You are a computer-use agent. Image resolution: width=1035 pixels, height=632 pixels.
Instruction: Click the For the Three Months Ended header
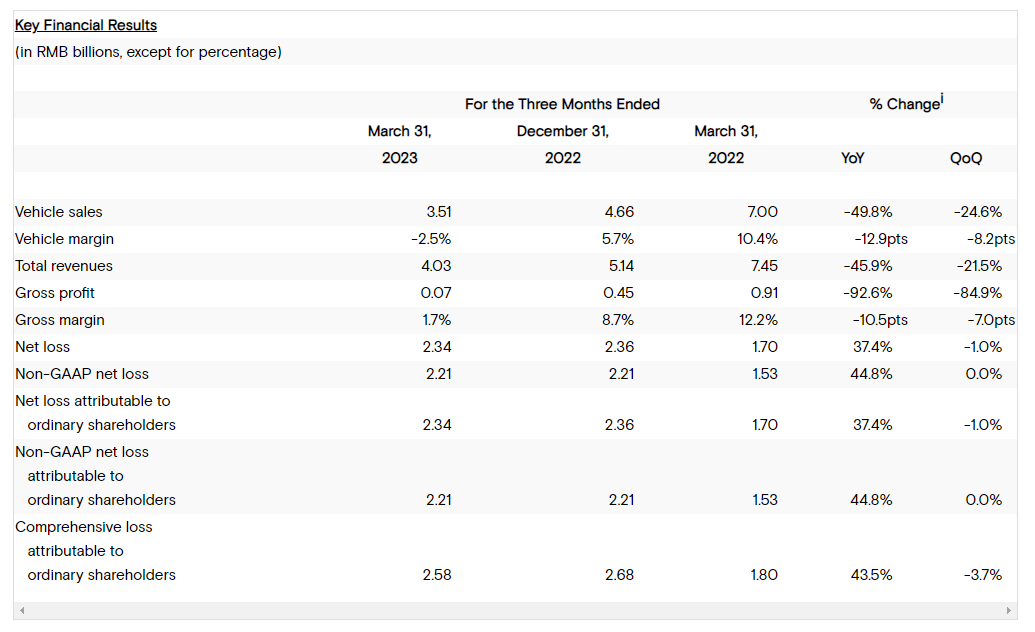[x=562, y=104]
